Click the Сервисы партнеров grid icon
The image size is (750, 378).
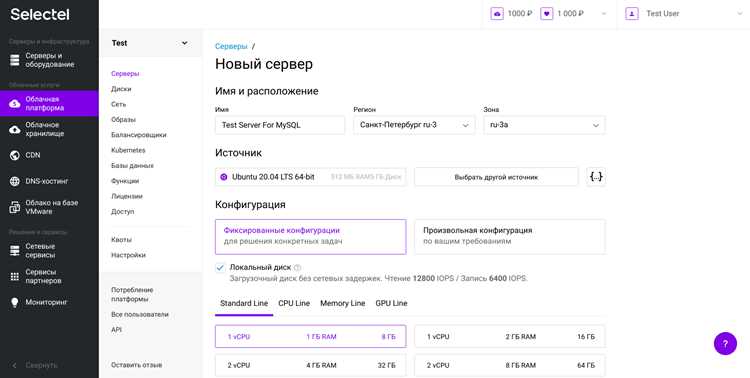click(15, 277)
